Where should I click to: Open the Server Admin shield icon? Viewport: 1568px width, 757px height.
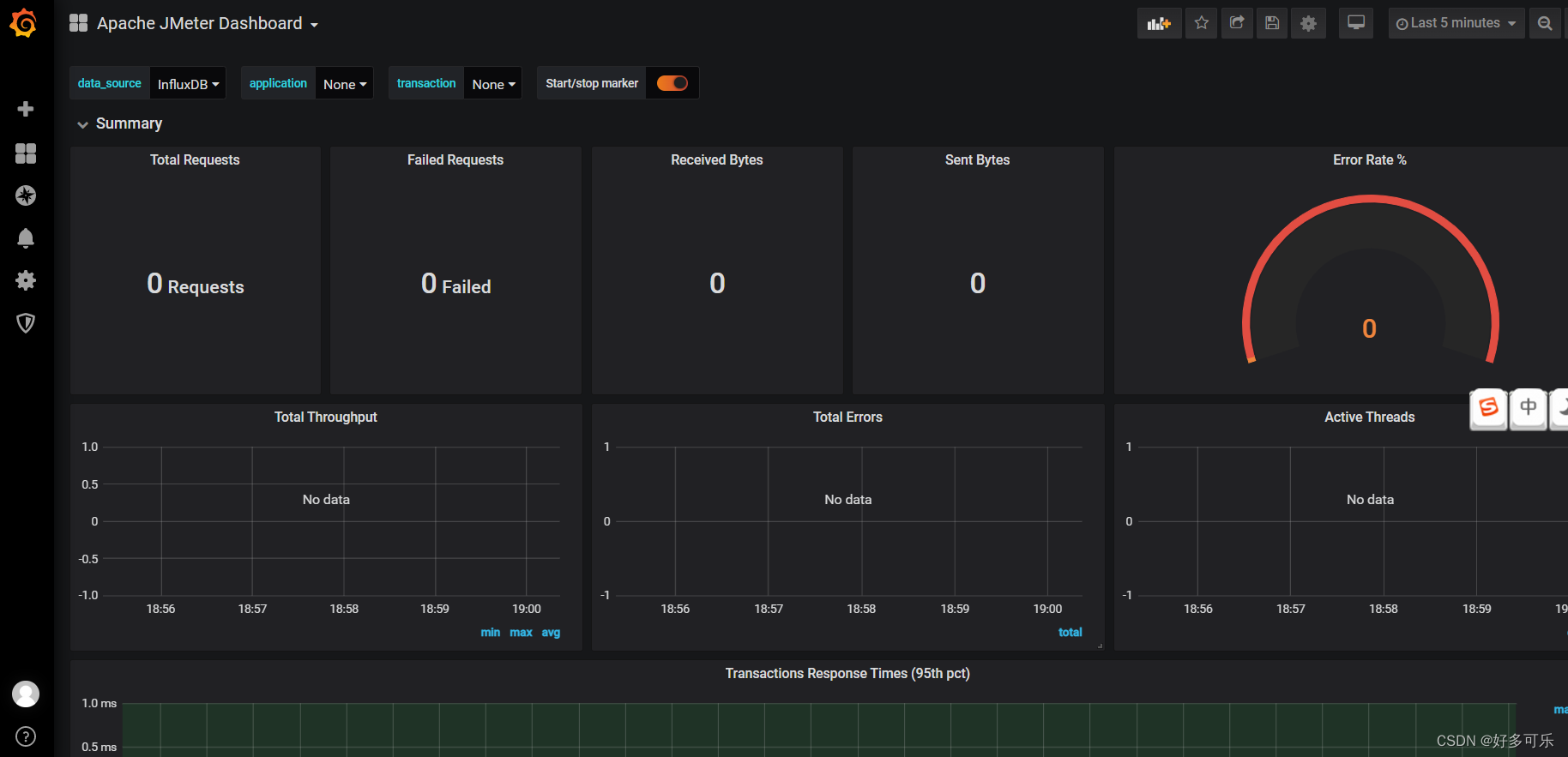click(26, 323)
